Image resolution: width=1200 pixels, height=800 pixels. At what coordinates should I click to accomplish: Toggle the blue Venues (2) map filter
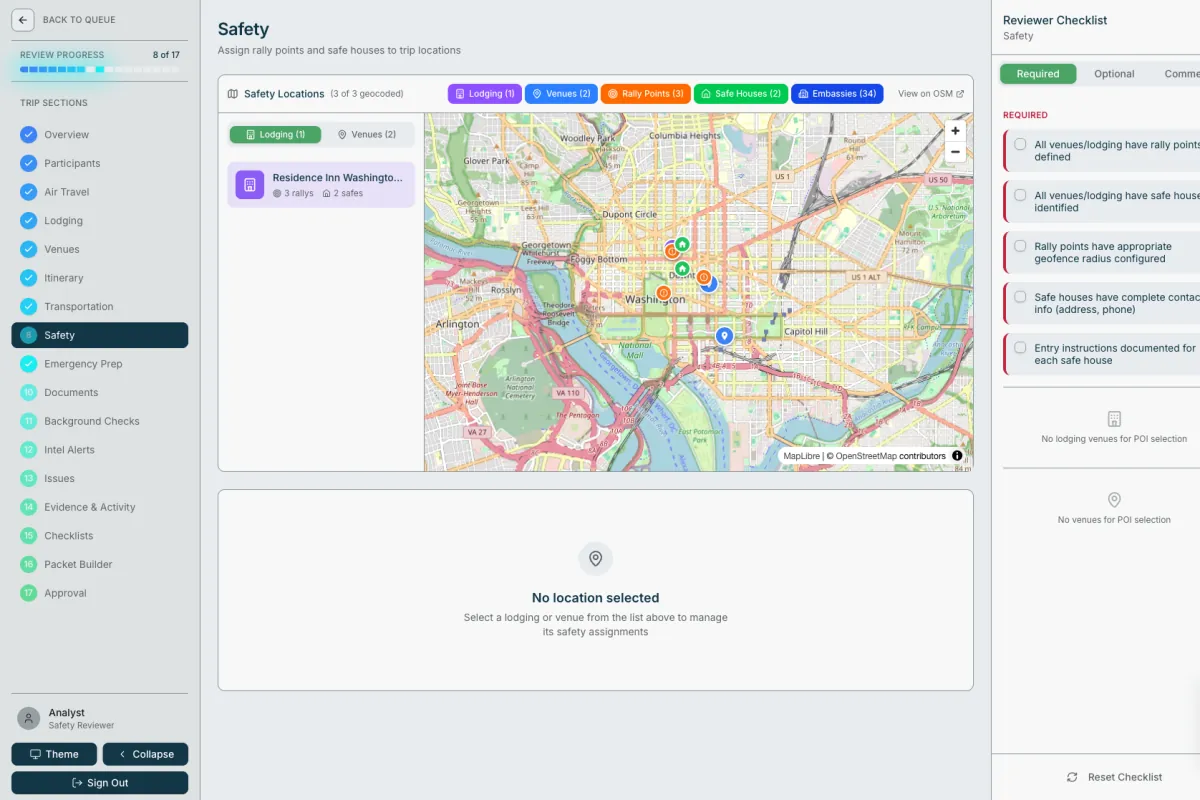coord(561,94)
